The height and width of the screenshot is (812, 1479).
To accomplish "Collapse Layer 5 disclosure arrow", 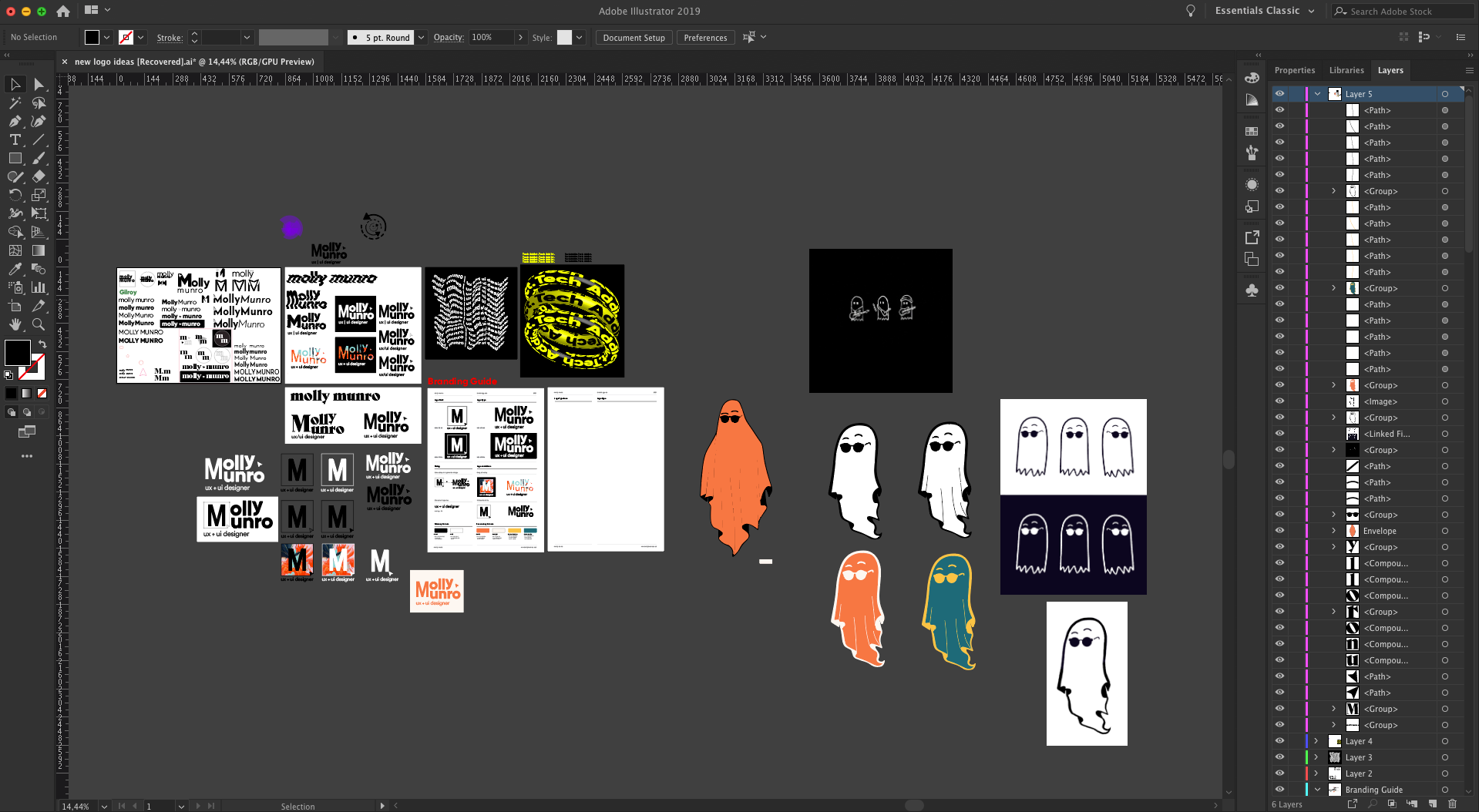I will [1318, 94].
